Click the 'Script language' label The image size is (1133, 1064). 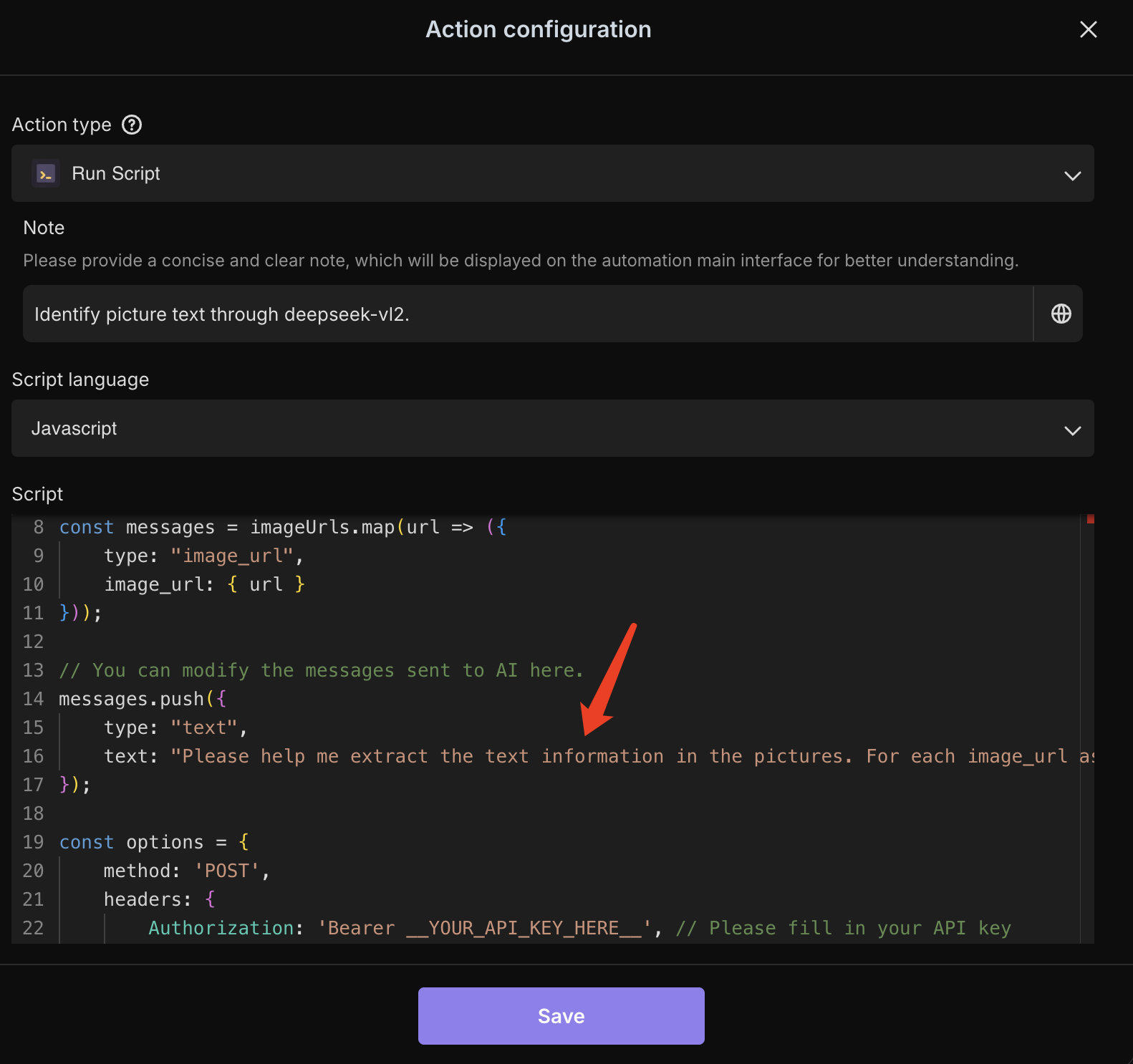[x=80, y=379]
